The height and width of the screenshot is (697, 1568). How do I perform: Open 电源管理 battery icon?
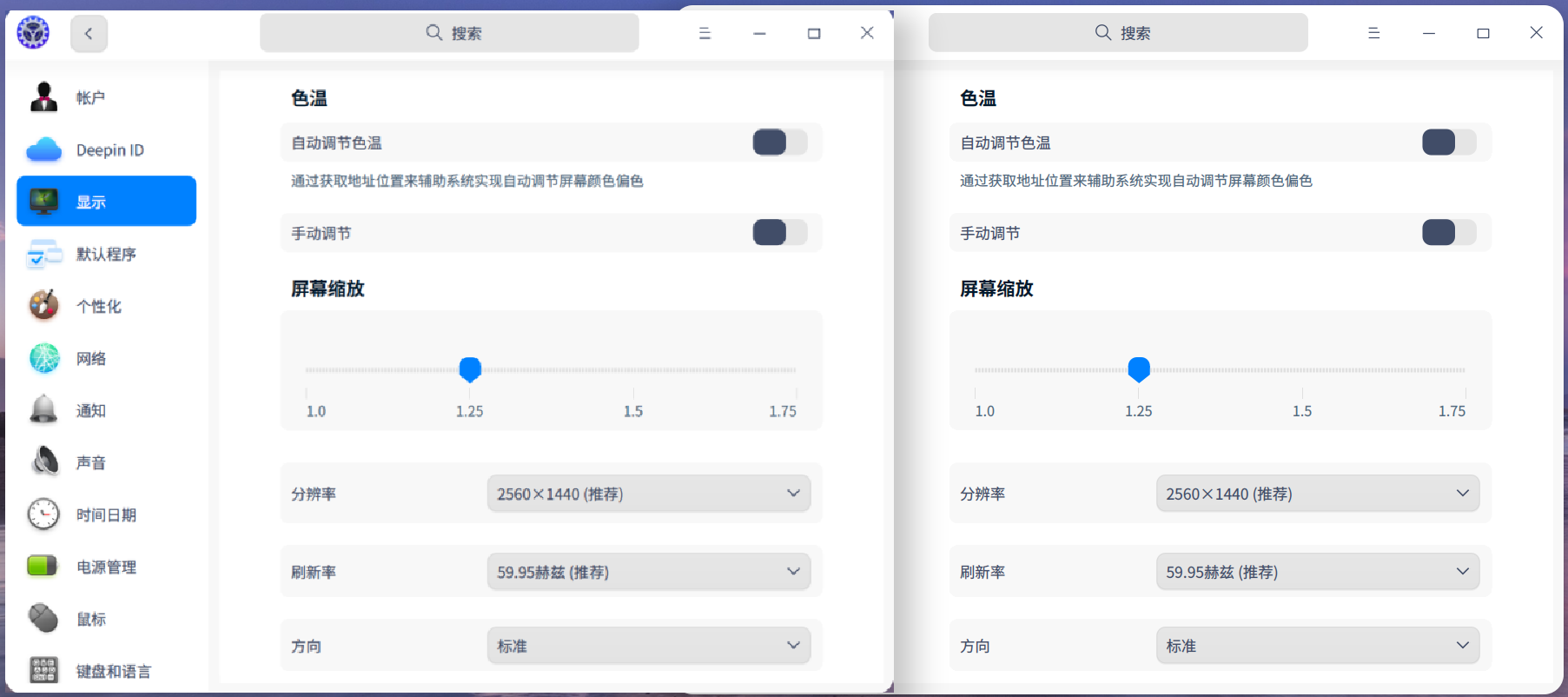coord(43,567)
